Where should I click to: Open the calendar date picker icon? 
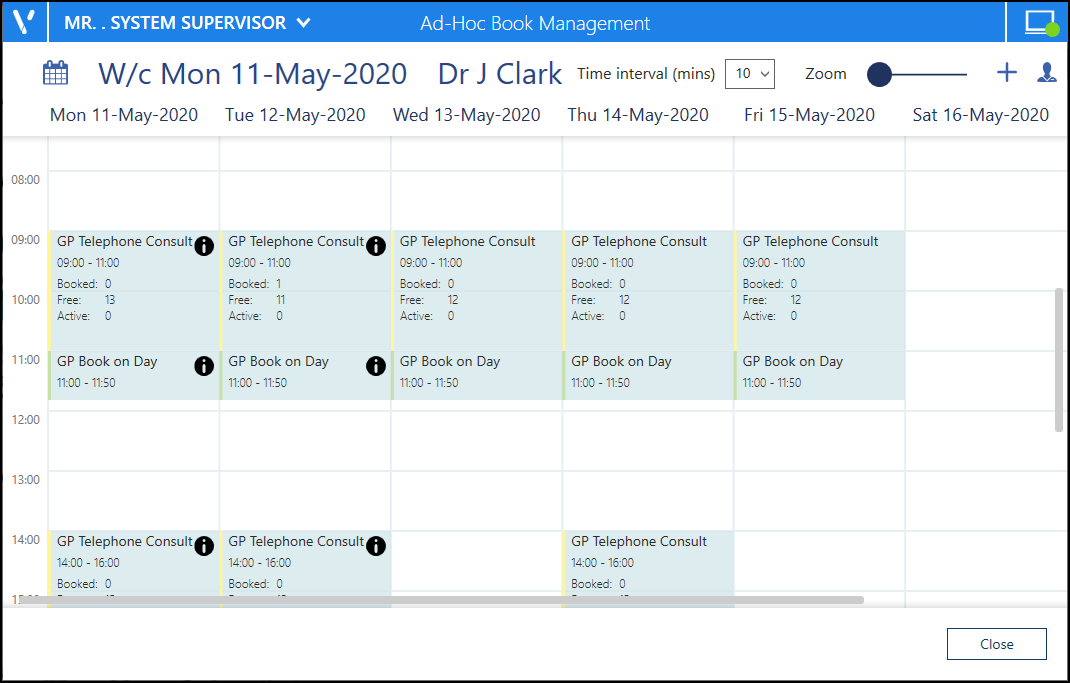(x=55, y=73)
